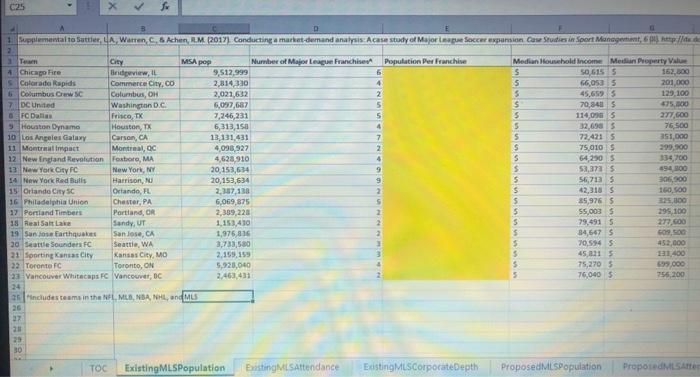Select the 'Toronto FC' cell
700x377 pixels.
(70, 266)
